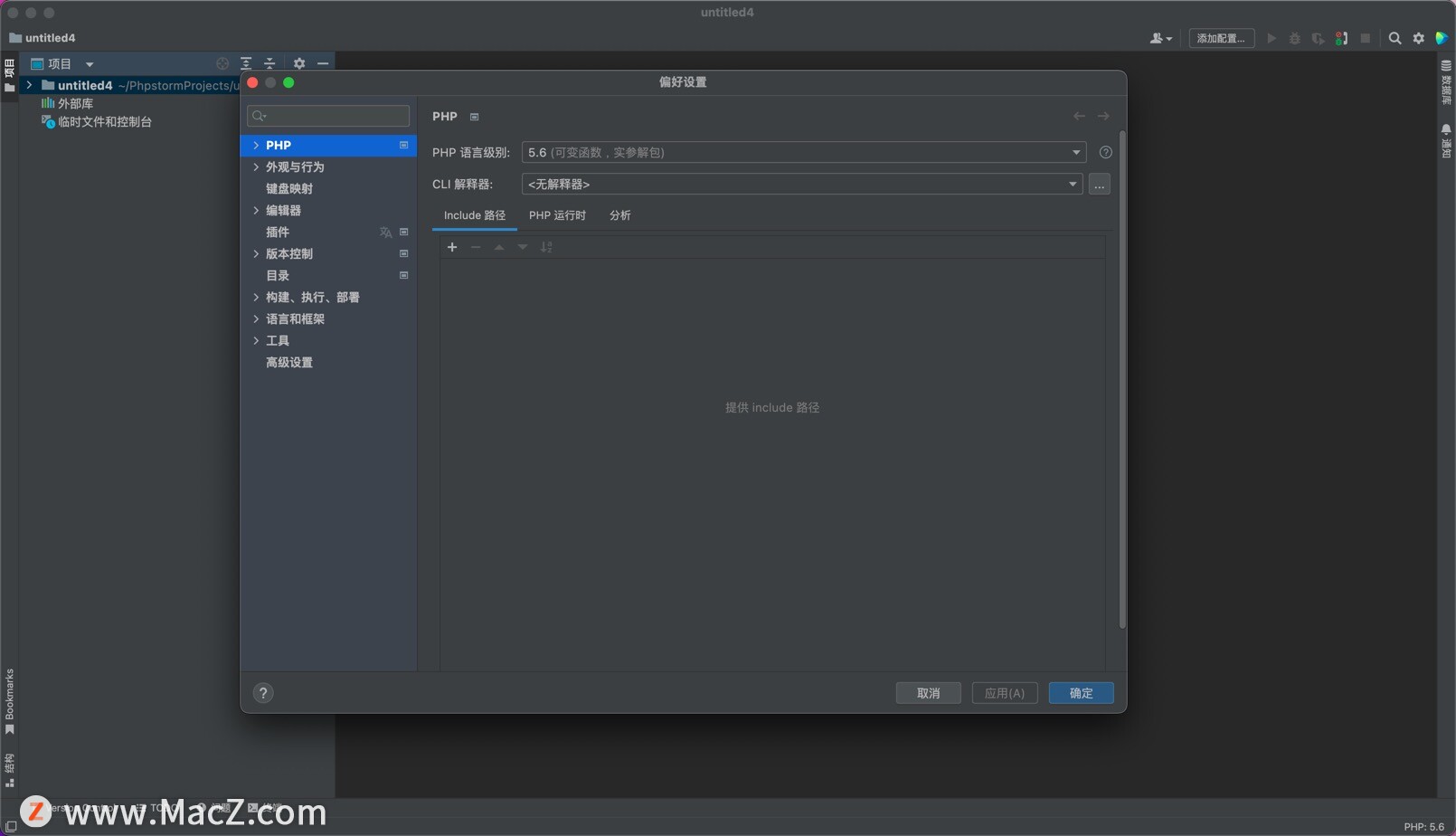Click help icon beside PHP language level
1456x836 pixels.
pyautogui.click(x=1105, y=152)
